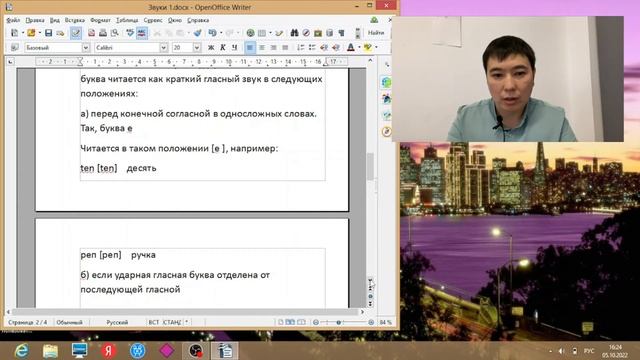Click the Navigator compass icon
This screenshot has width=640, height=360.
306,33
